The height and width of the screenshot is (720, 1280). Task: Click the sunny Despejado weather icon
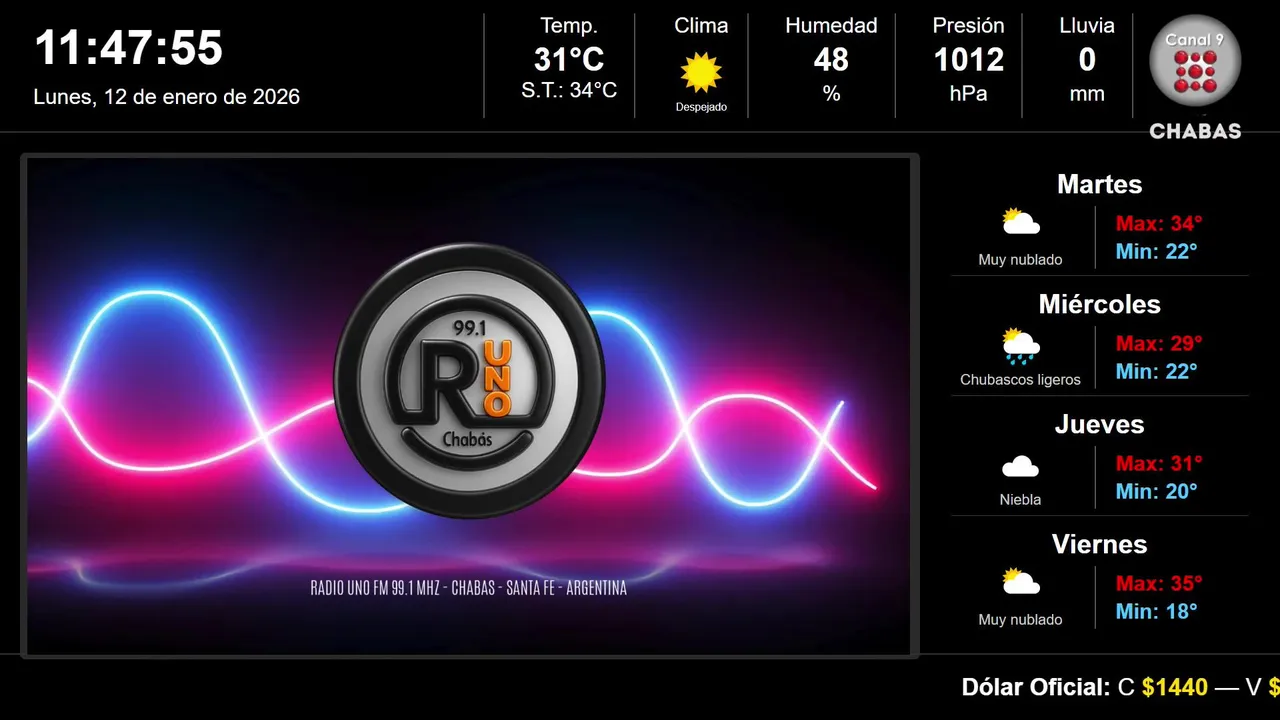click(x=701, y=72)
